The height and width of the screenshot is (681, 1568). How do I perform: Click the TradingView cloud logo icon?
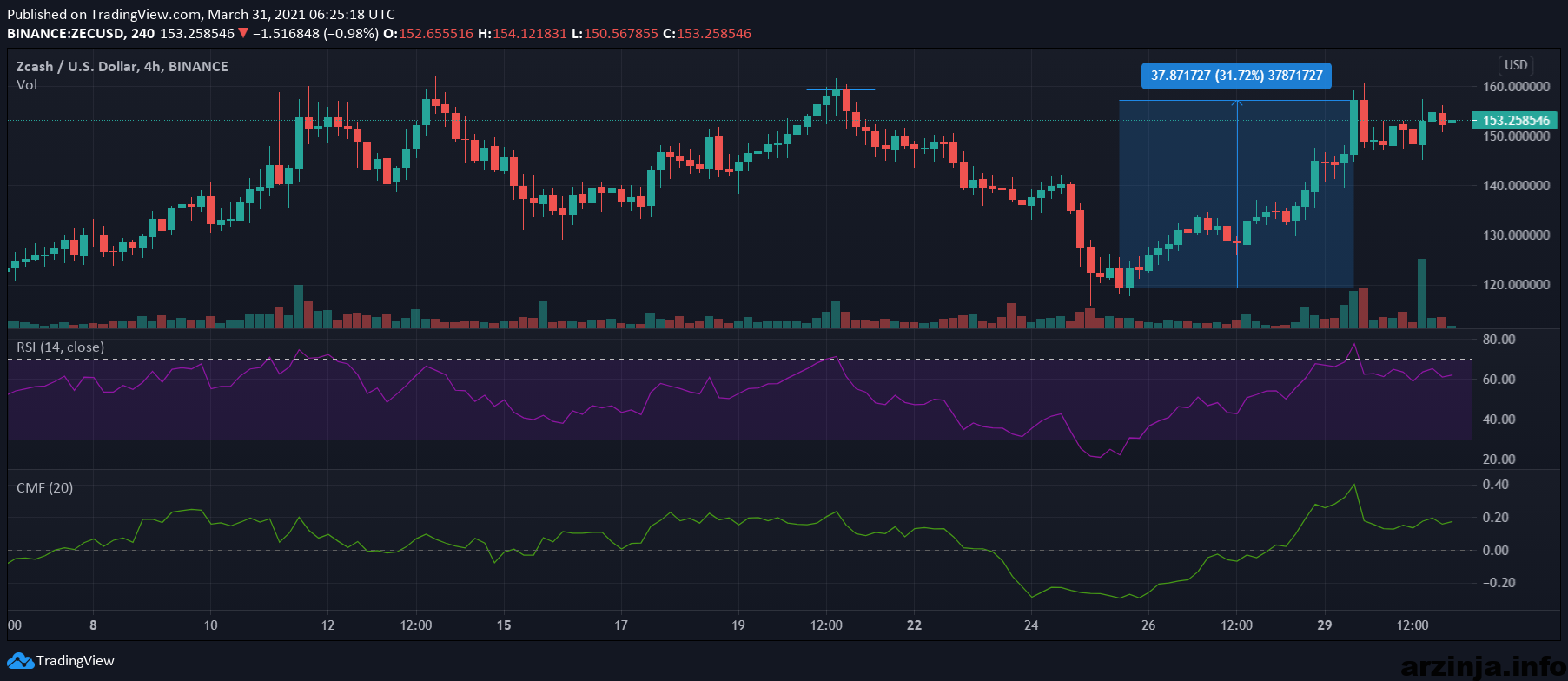pyautogui.click(x=20, y=661)
